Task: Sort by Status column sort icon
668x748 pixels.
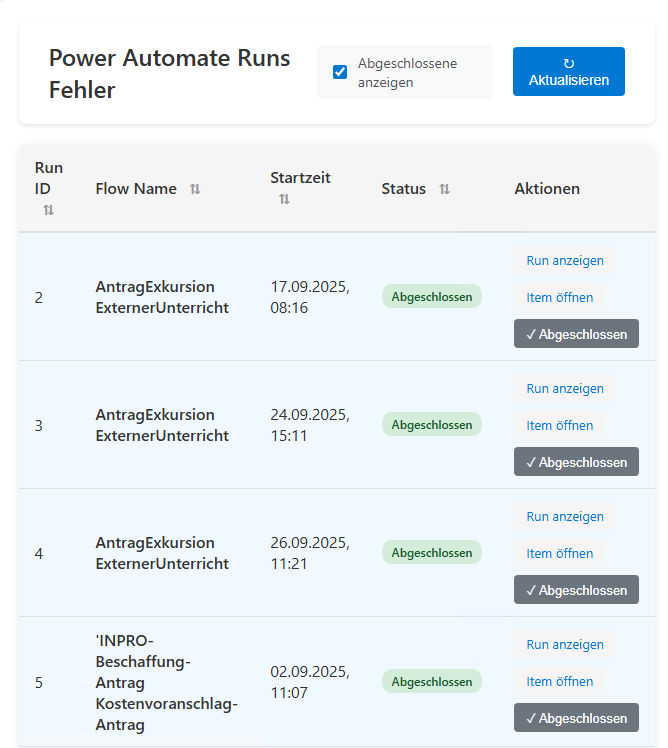Action: coord(444,189)
